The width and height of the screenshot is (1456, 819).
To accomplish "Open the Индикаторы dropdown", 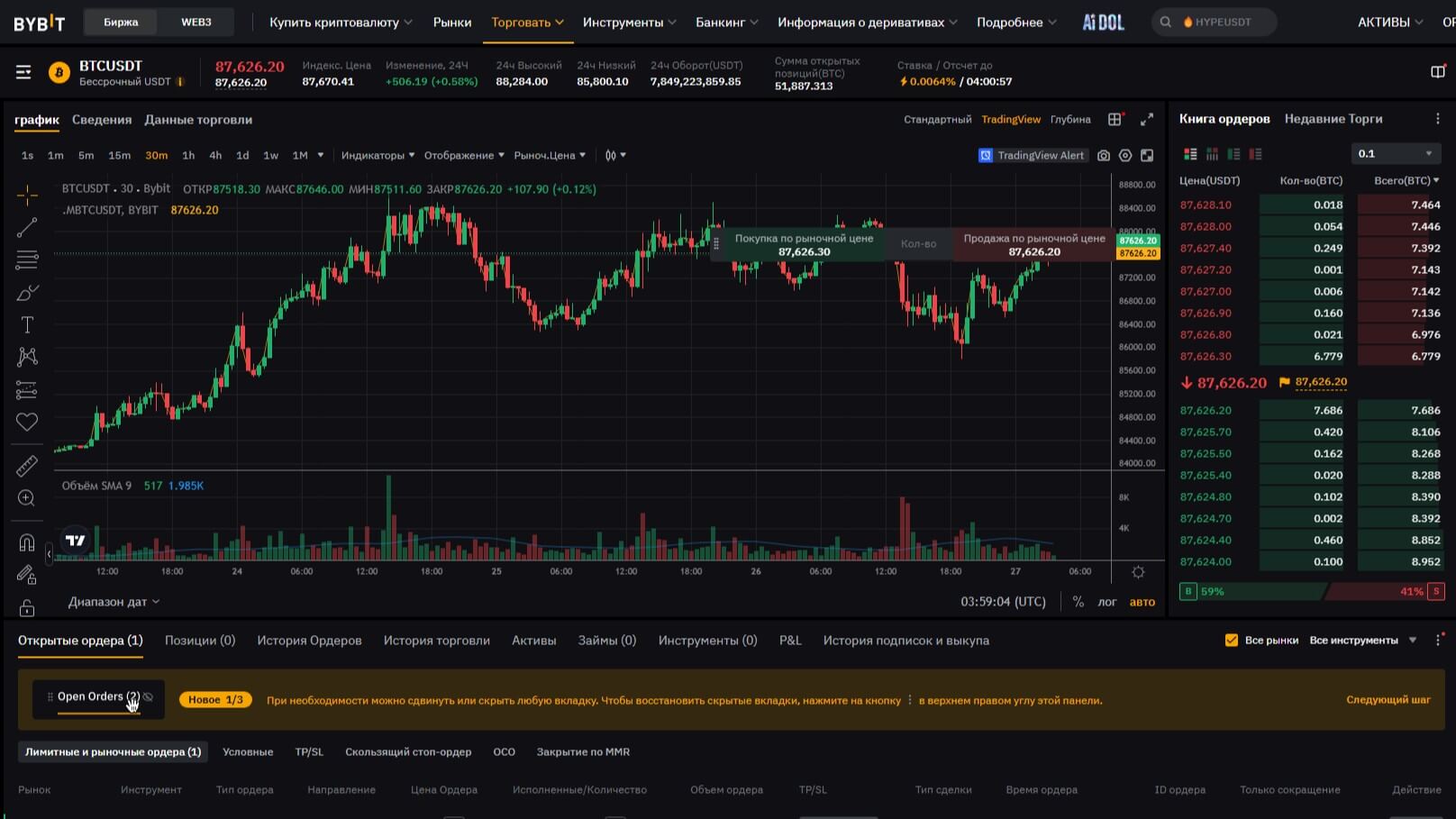I will coord(378,156).
